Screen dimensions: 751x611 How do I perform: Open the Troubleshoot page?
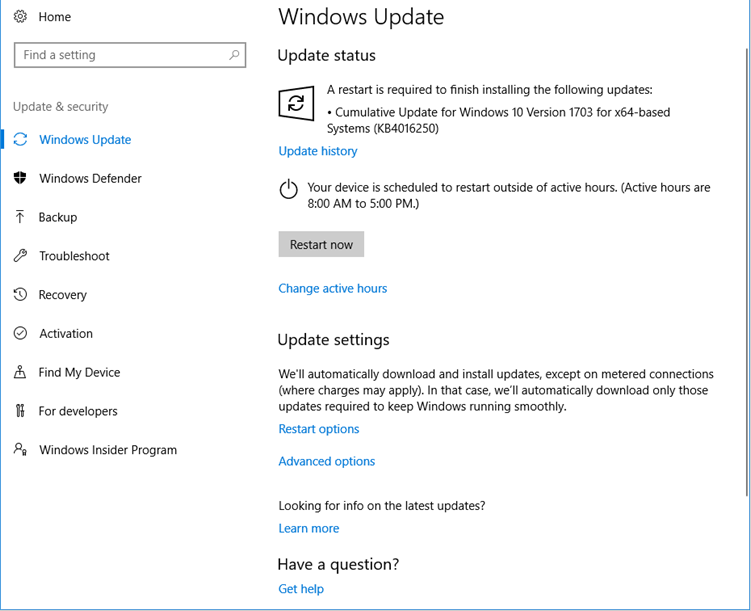click(74, 256)
